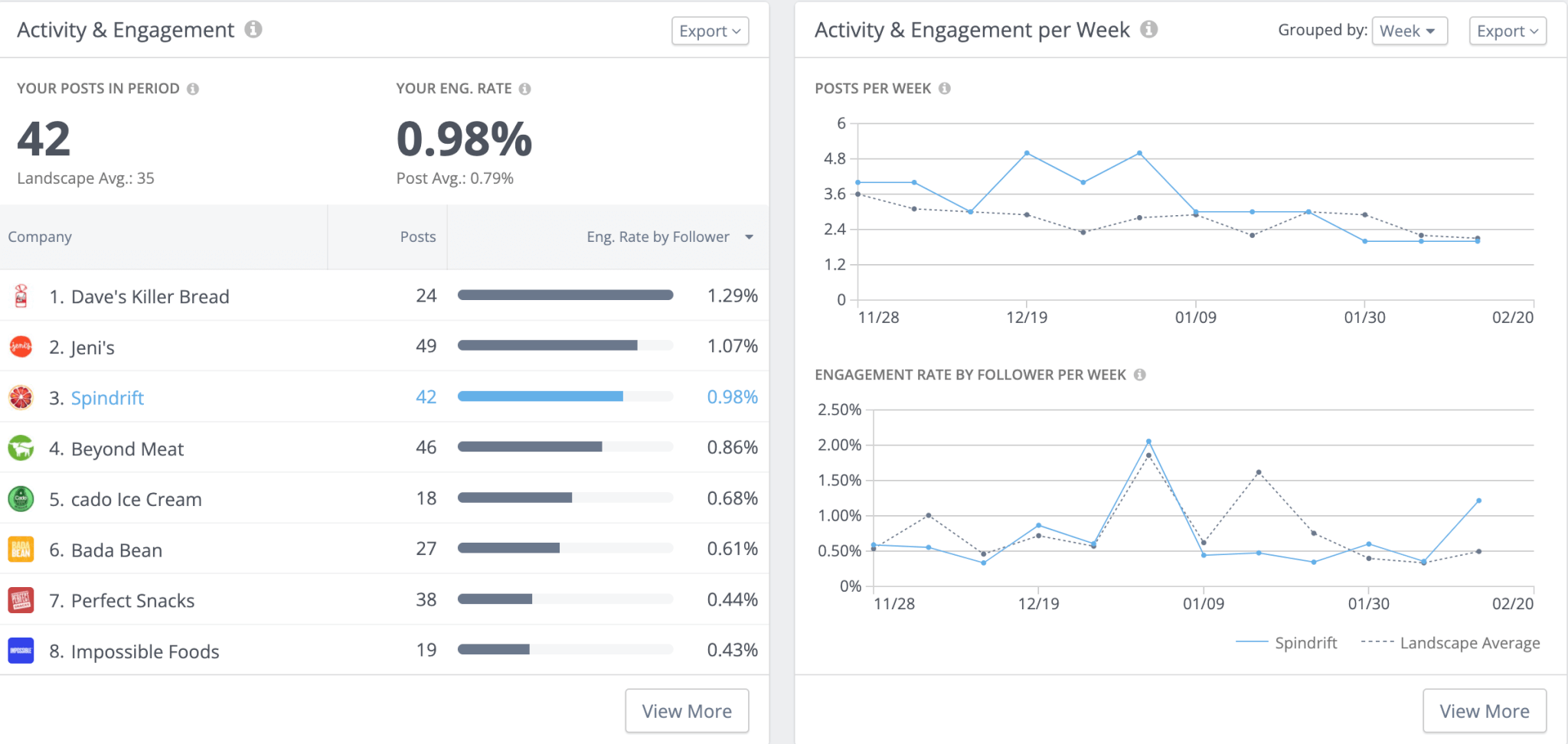Viewport: 1568px width, 744px height.
Task: Toggle Landscape Average series in chart legend
Action: tap(1450, 643)
